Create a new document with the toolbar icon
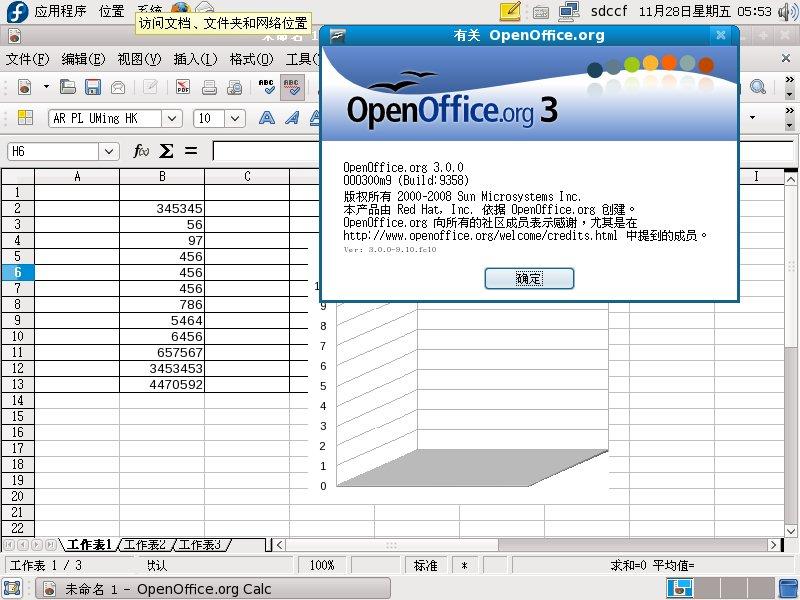 tap(24, 87)
